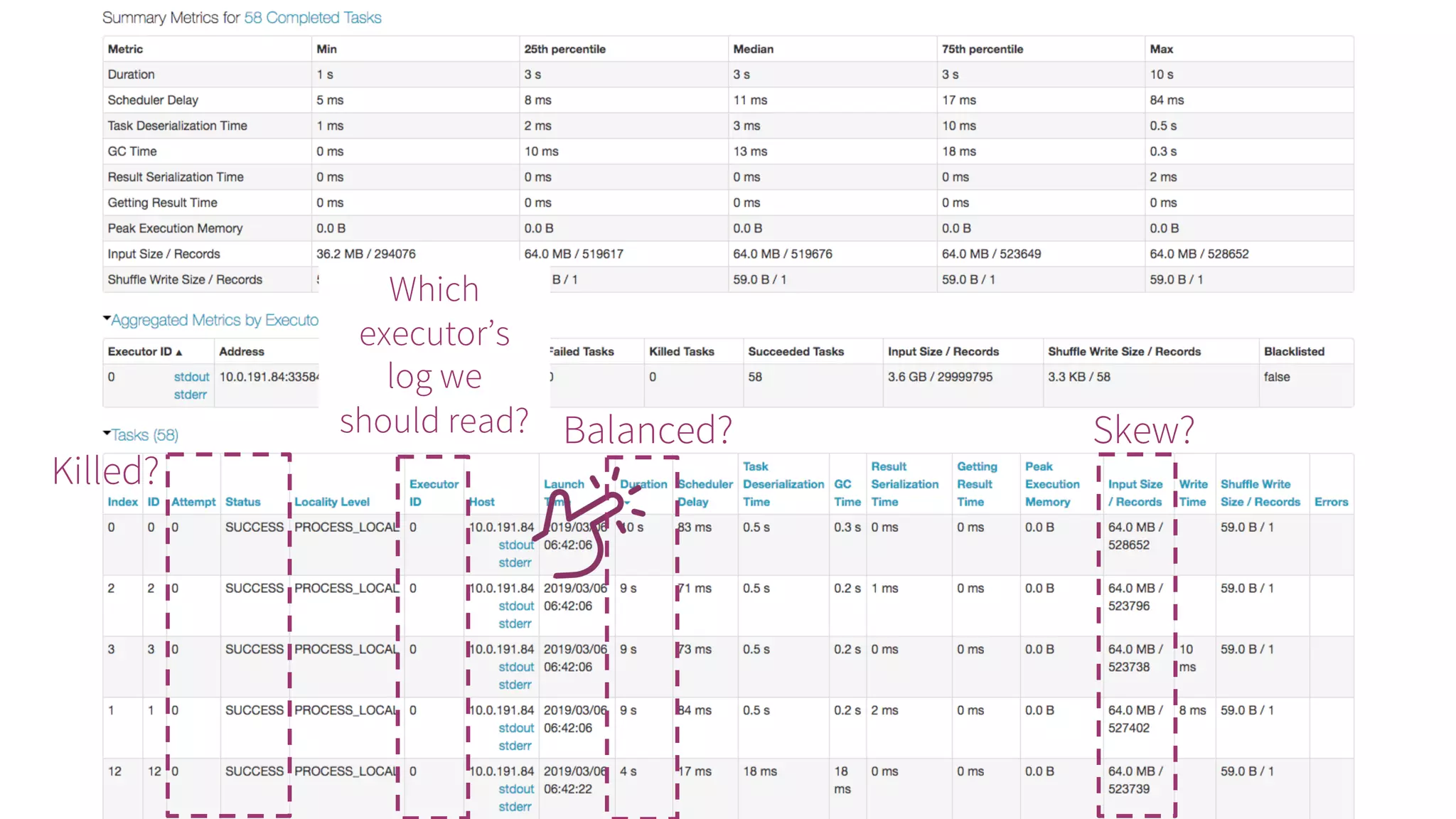The image size is (1456, 819).
Task: Open stderr log for task index 0
Action: pos(515,563)
